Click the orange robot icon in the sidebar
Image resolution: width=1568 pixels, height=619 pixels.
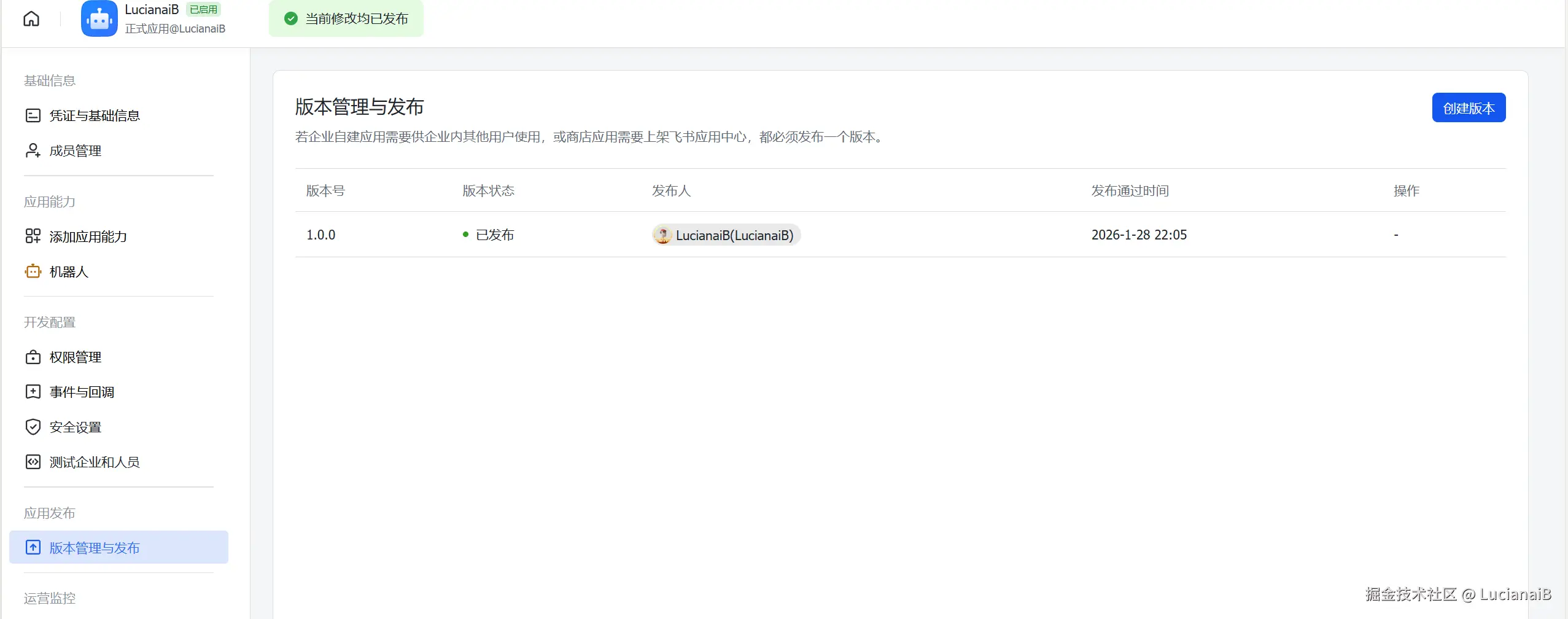[x=33, y=271]
